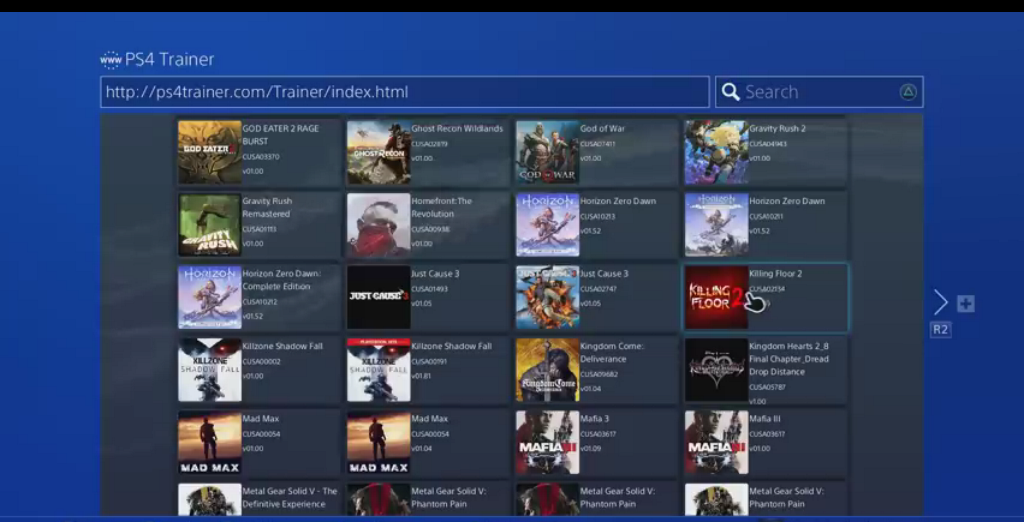Open the God of War cover icon
Image resolution: width=1024 pixels, height=522 pixels.
547,152
